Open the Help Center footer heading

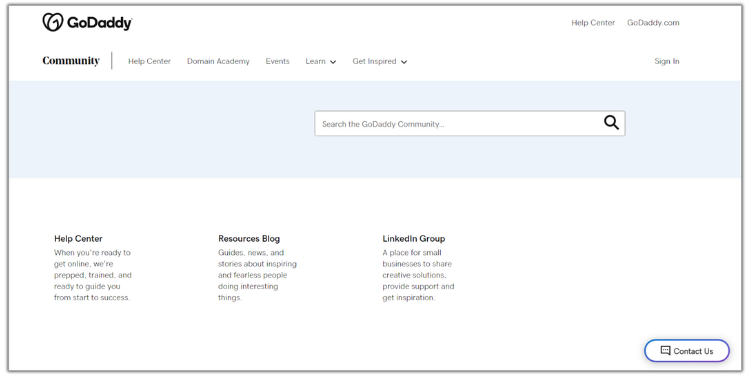(78, 238)
